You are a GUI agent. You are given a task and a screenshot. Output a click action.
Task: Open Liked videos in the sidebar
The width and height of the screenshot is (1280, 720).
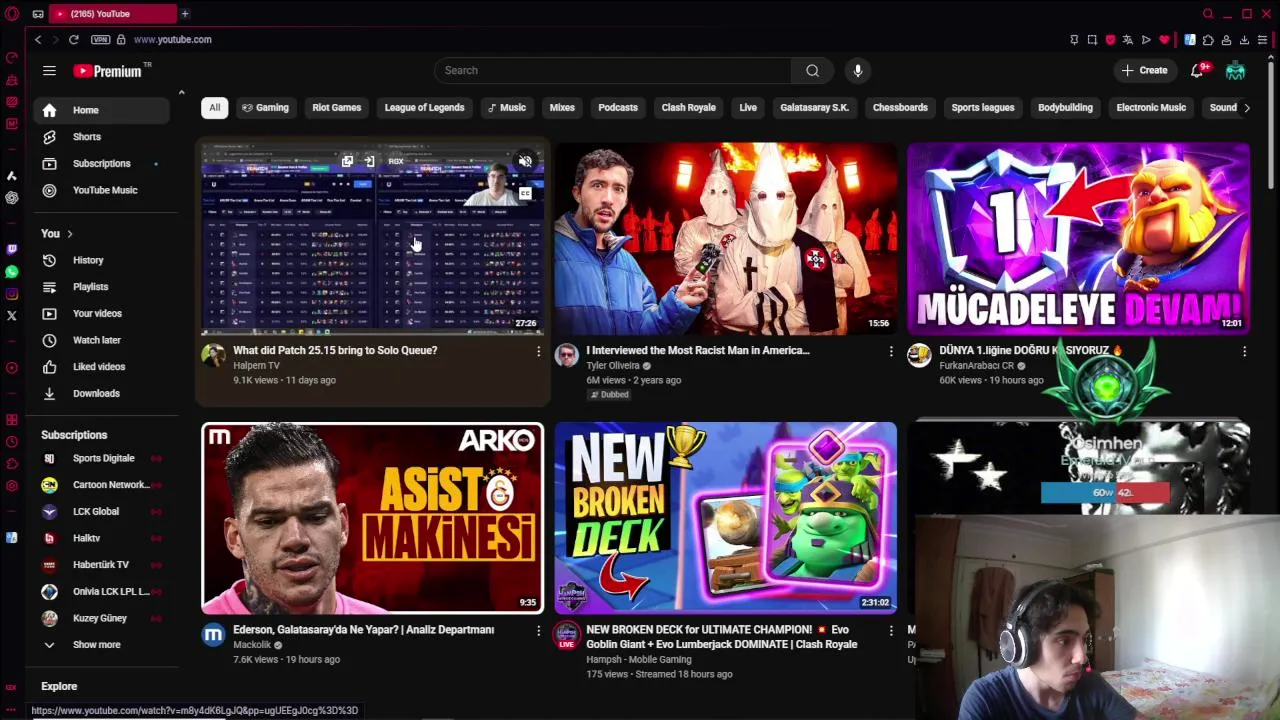click(x=102, y=367)
